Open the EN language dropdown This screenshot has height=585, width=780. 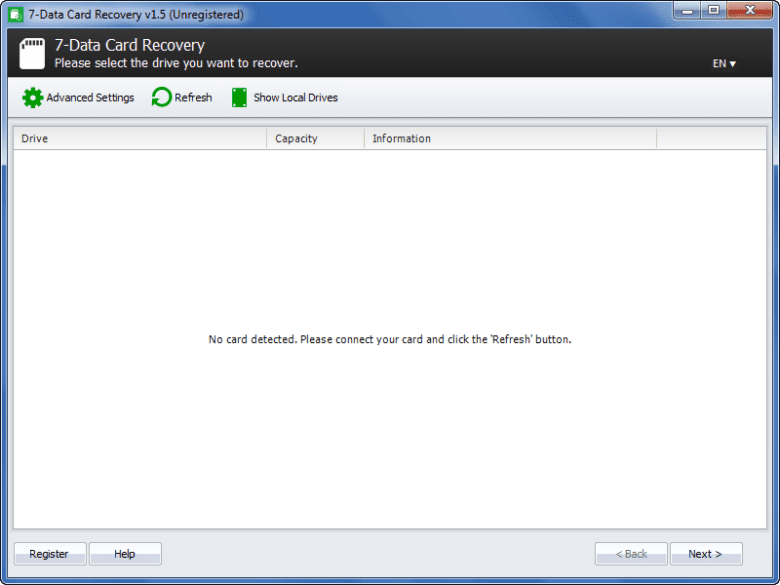(x=724, y=64)
